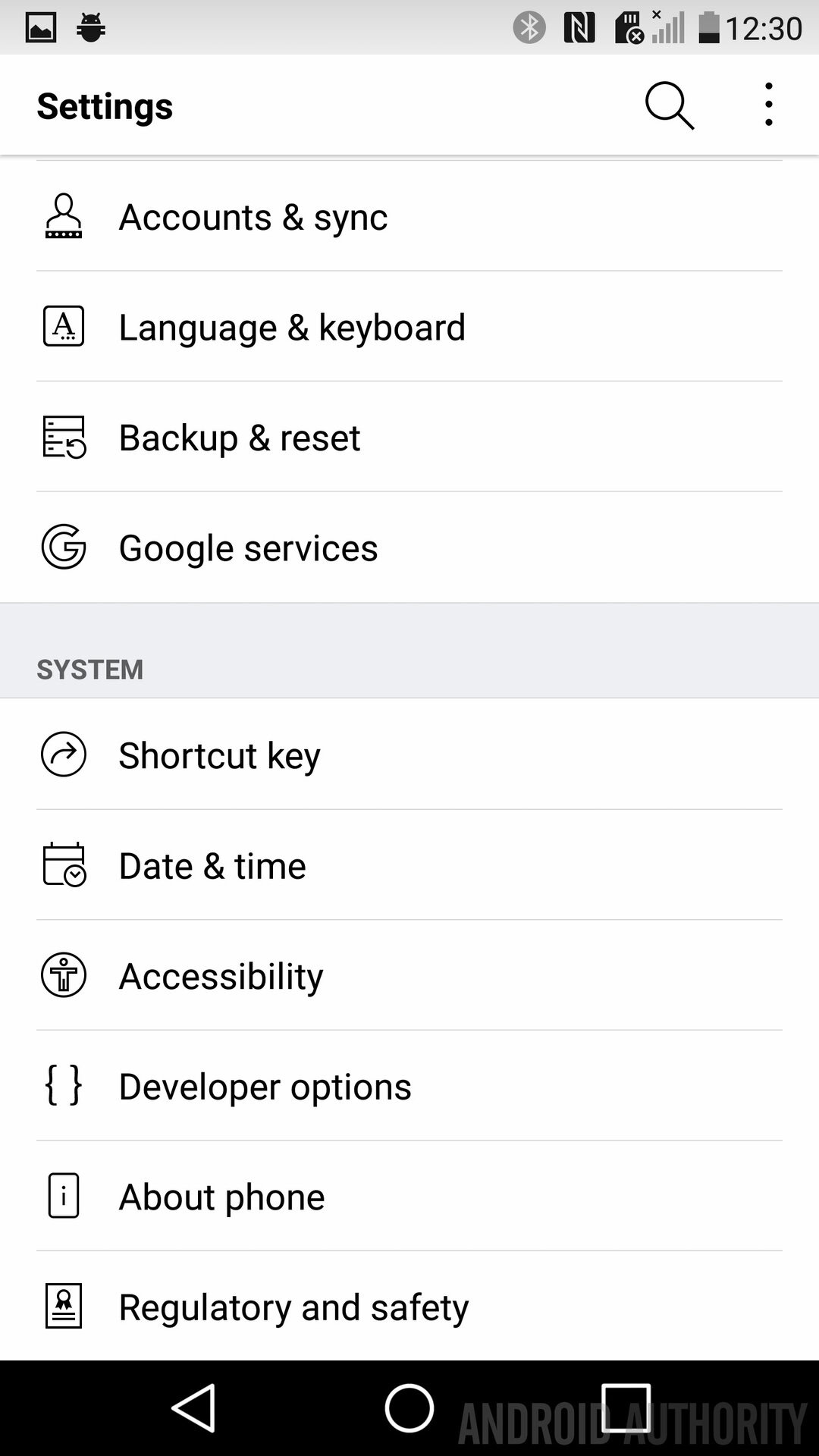Go to About phone
819x1456 pixels.
pos(221,1197)
